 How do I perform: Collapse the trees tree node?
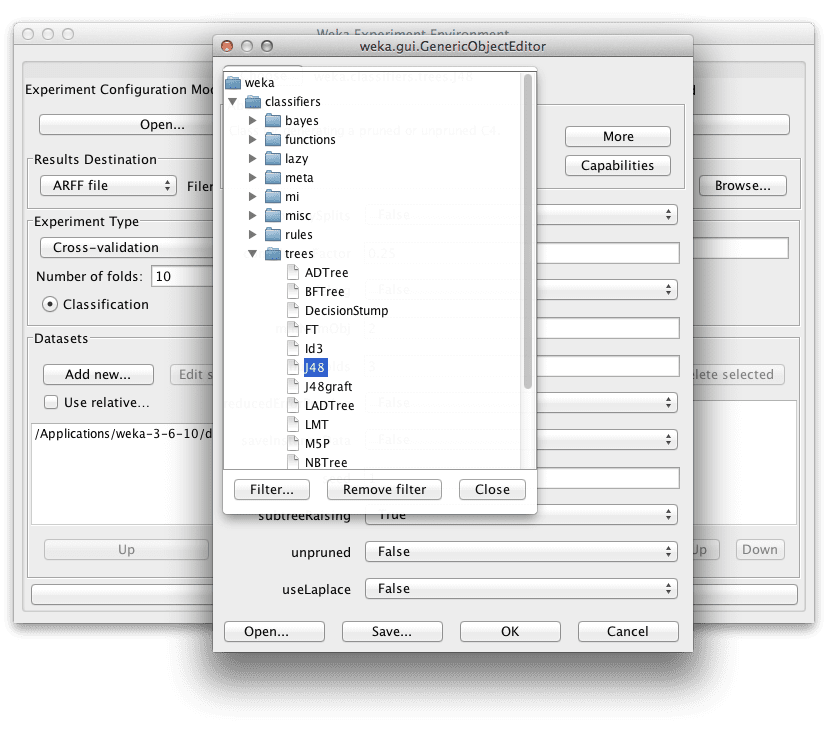pos(252,254)
